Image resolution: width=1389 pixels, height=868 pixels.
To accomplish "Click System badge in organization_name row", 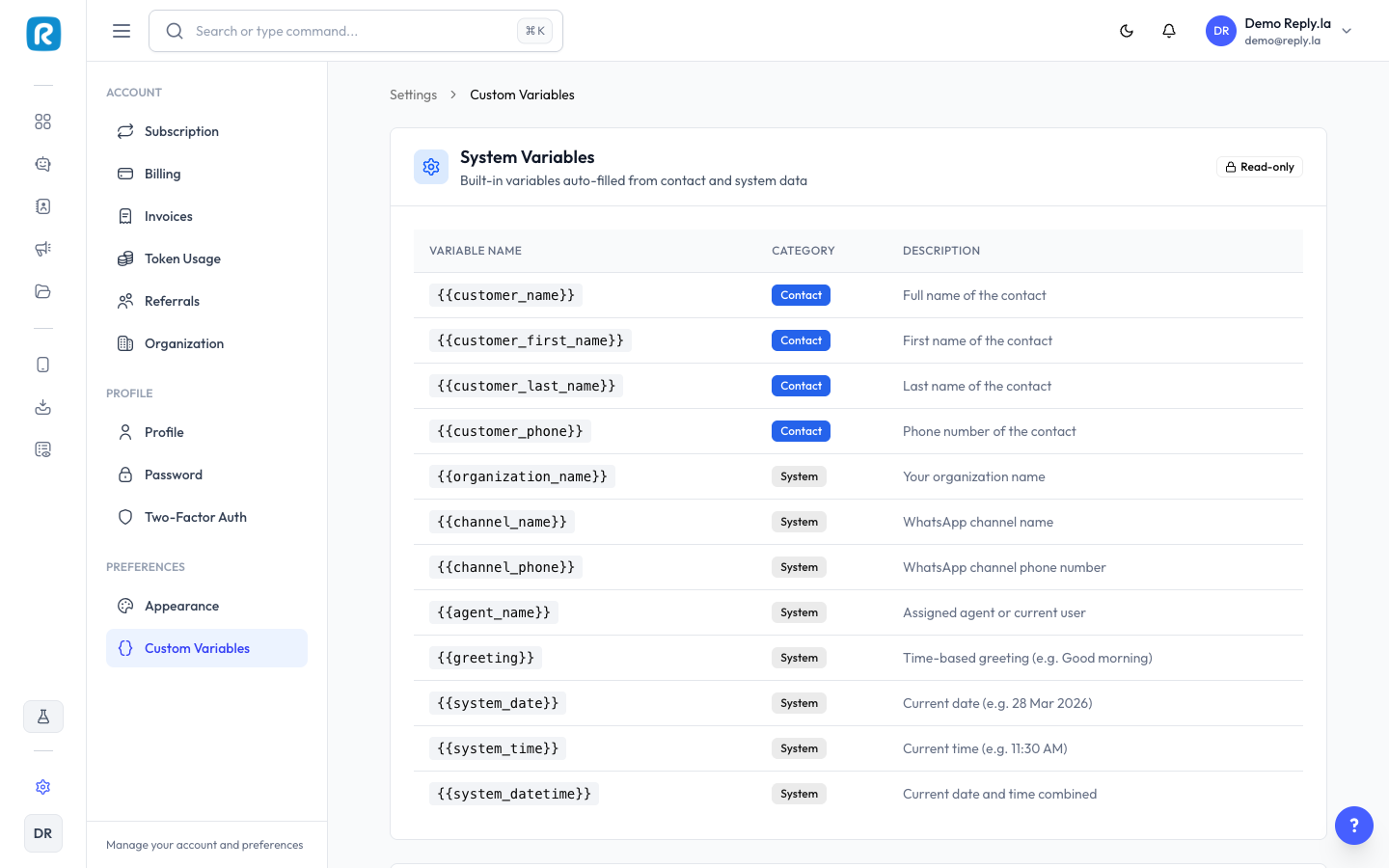I will click(x=799, y=476).
